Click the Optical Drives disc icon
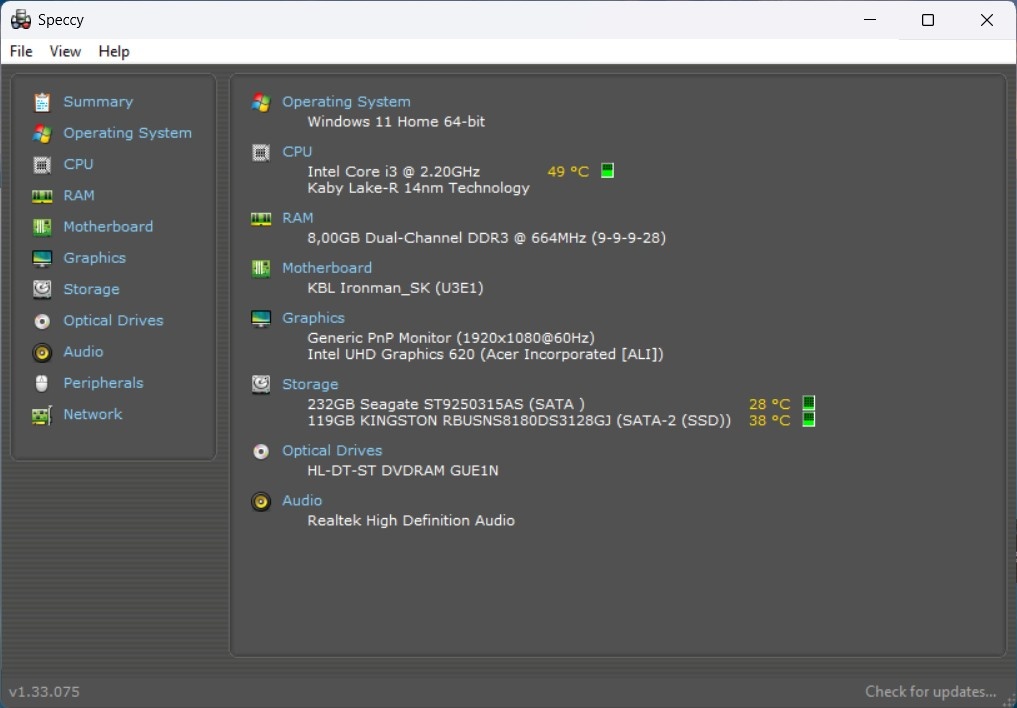Image resolution: width=1017 pixels, height=708 pixels. [41, 320]
